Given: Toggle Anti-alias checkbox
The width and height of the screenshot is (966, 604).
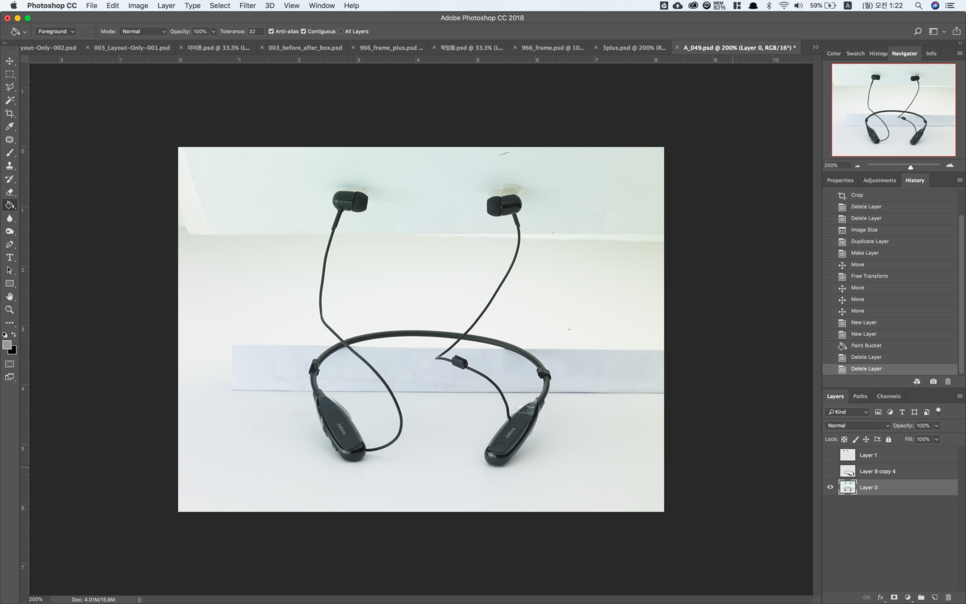Looking at the screenshot, I should click(271, 31).
